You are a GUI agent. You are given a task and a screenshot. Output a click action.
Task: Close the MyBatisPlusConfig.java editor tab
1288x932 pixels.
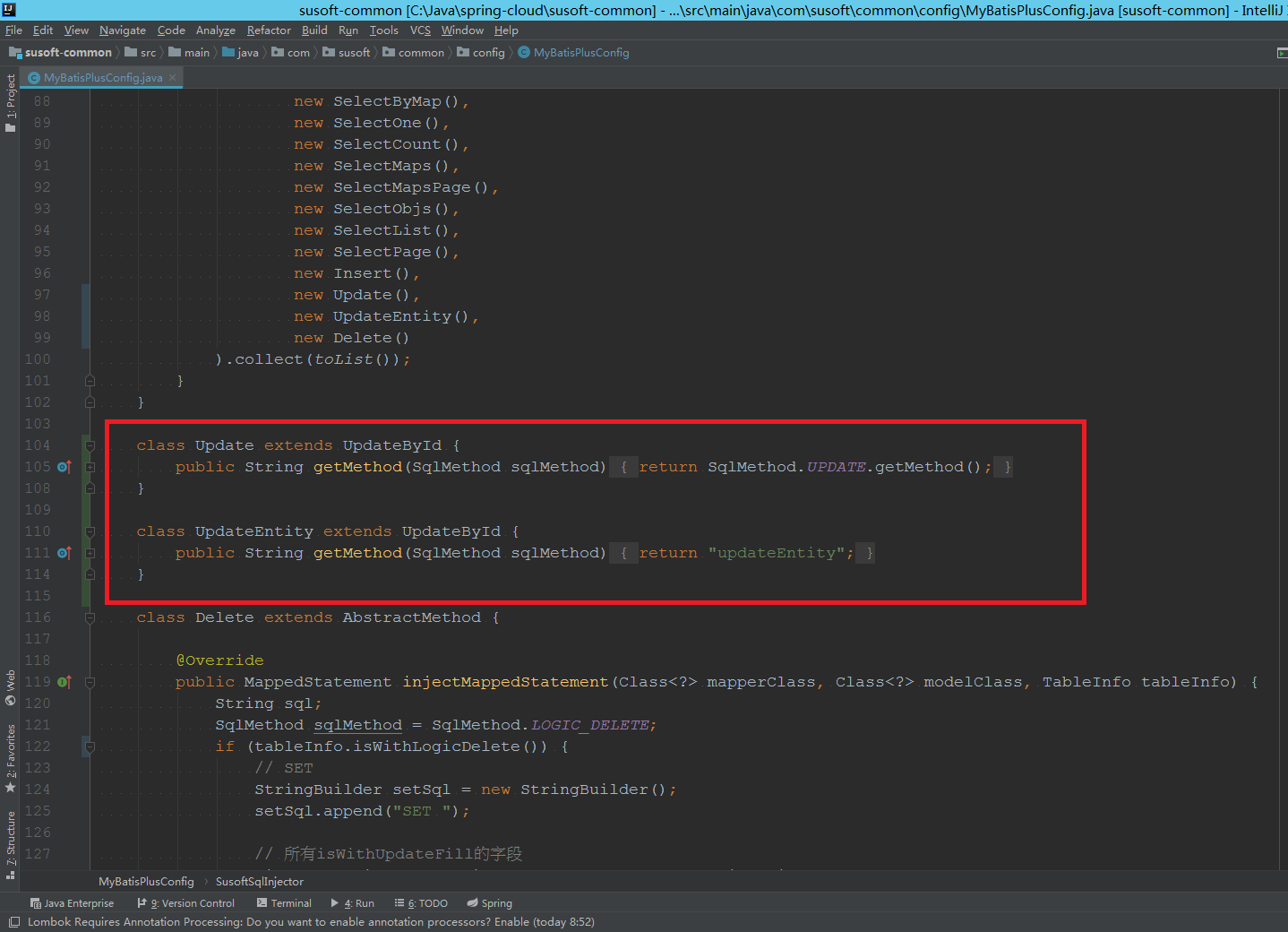coord(173,78)
